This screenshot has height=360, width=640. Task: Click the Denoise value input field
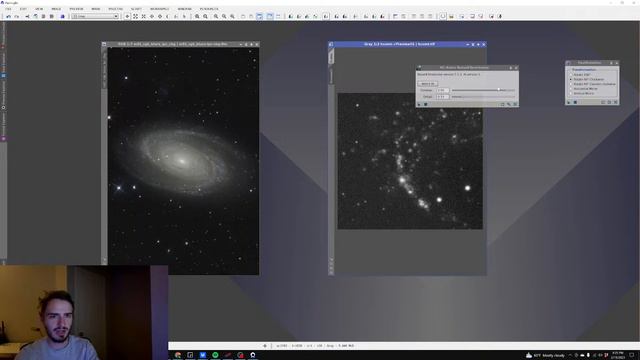442,90
